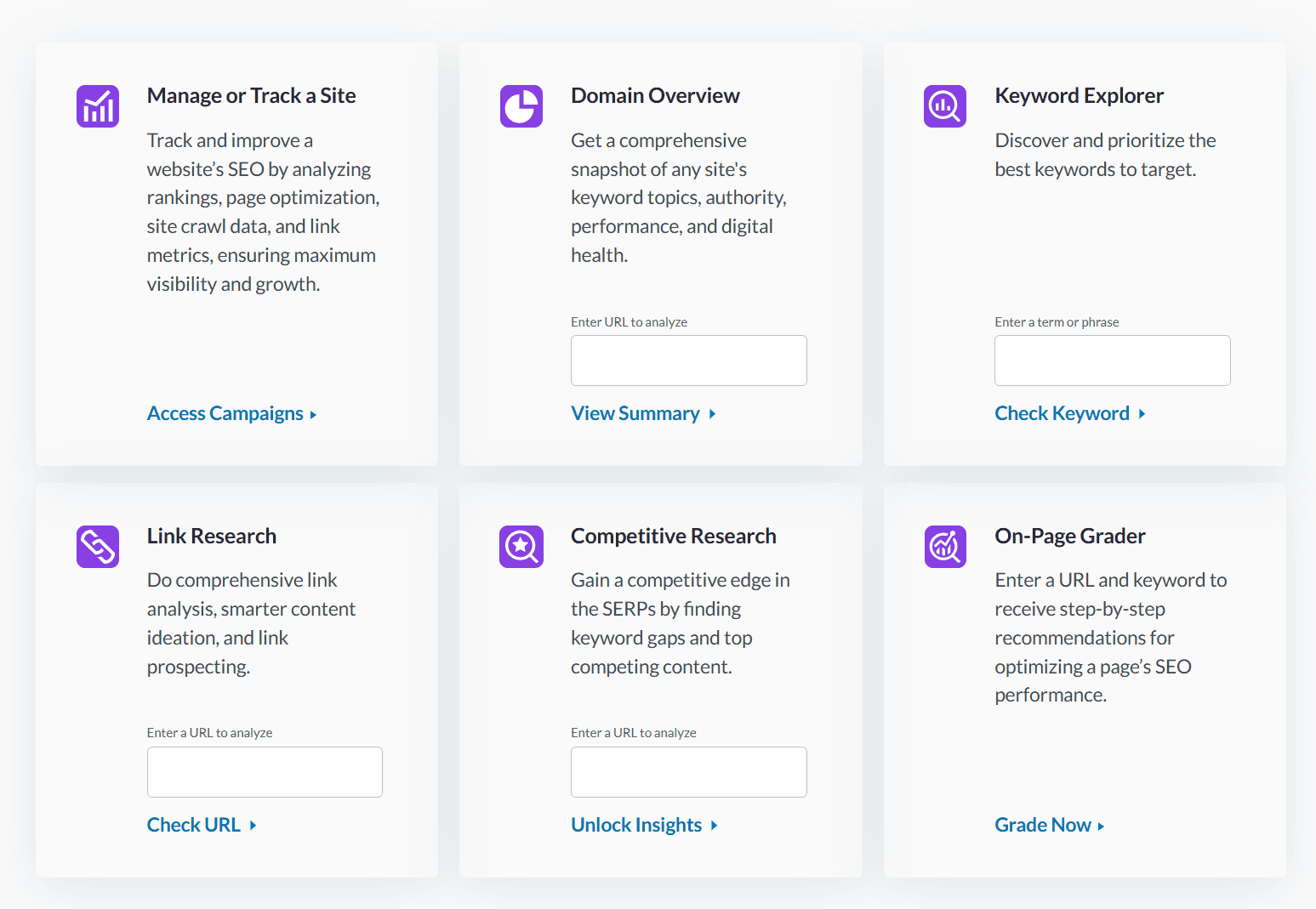Open Unlock Insights in Competitive Research

[635, 824]
